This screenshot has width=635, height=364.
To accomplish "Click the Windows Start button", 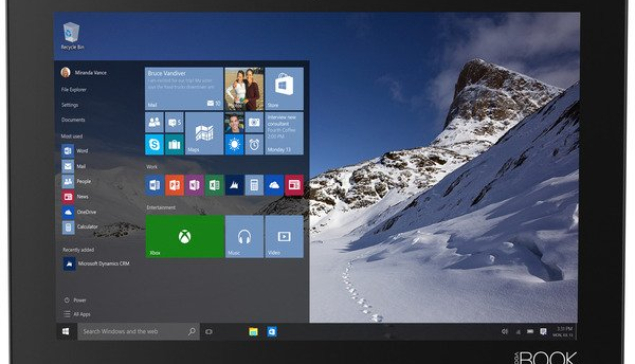I will point(66,332).
